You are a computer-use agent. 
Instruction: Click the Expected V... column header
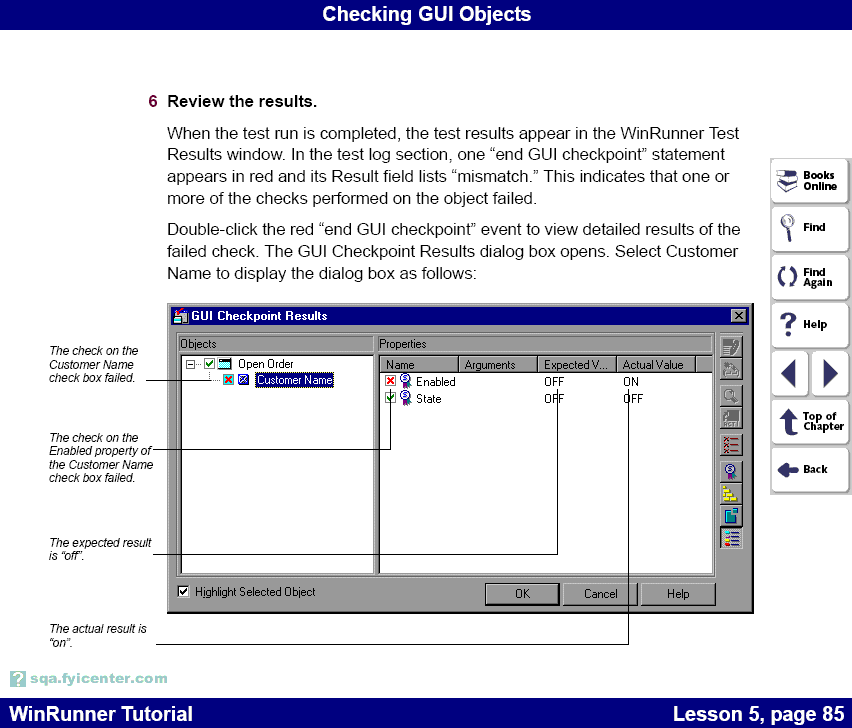[x=577, y=365]
